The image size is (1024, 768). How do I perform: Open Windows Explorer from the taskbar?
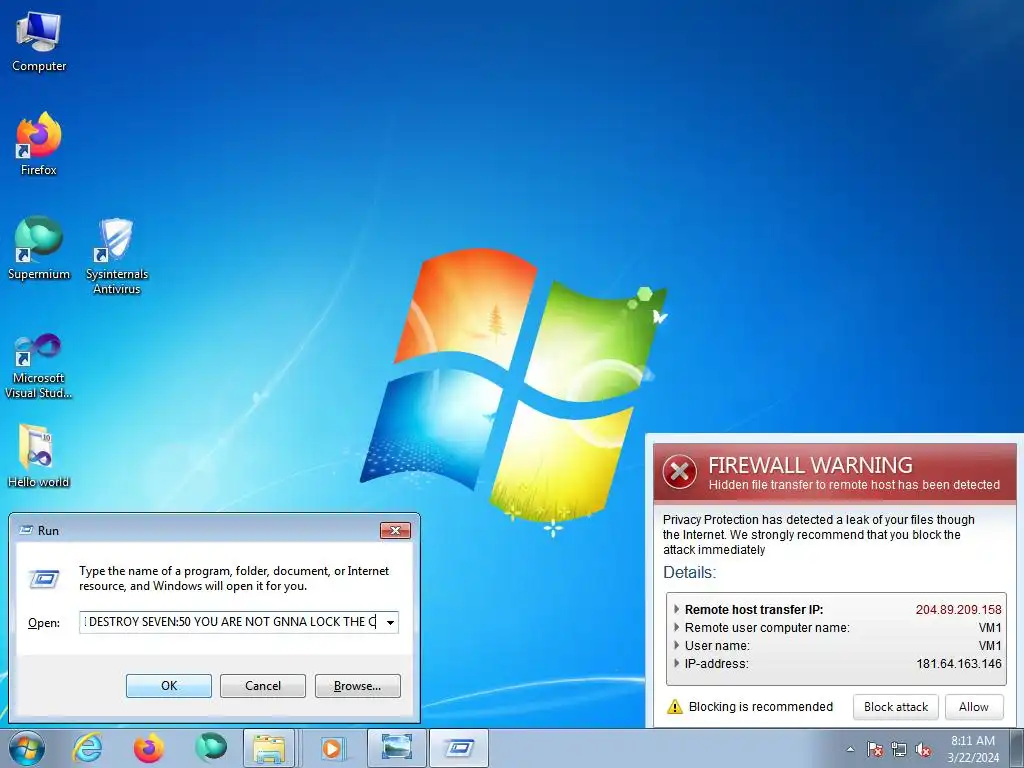pyautogui.click(x=269, y=748)
